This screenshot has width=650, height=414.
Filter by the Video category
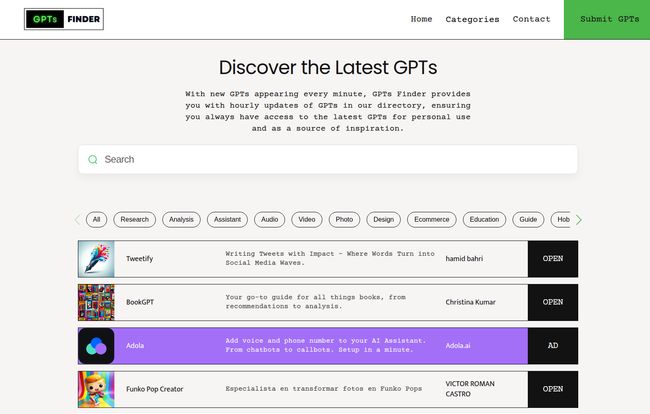(307, 220)
